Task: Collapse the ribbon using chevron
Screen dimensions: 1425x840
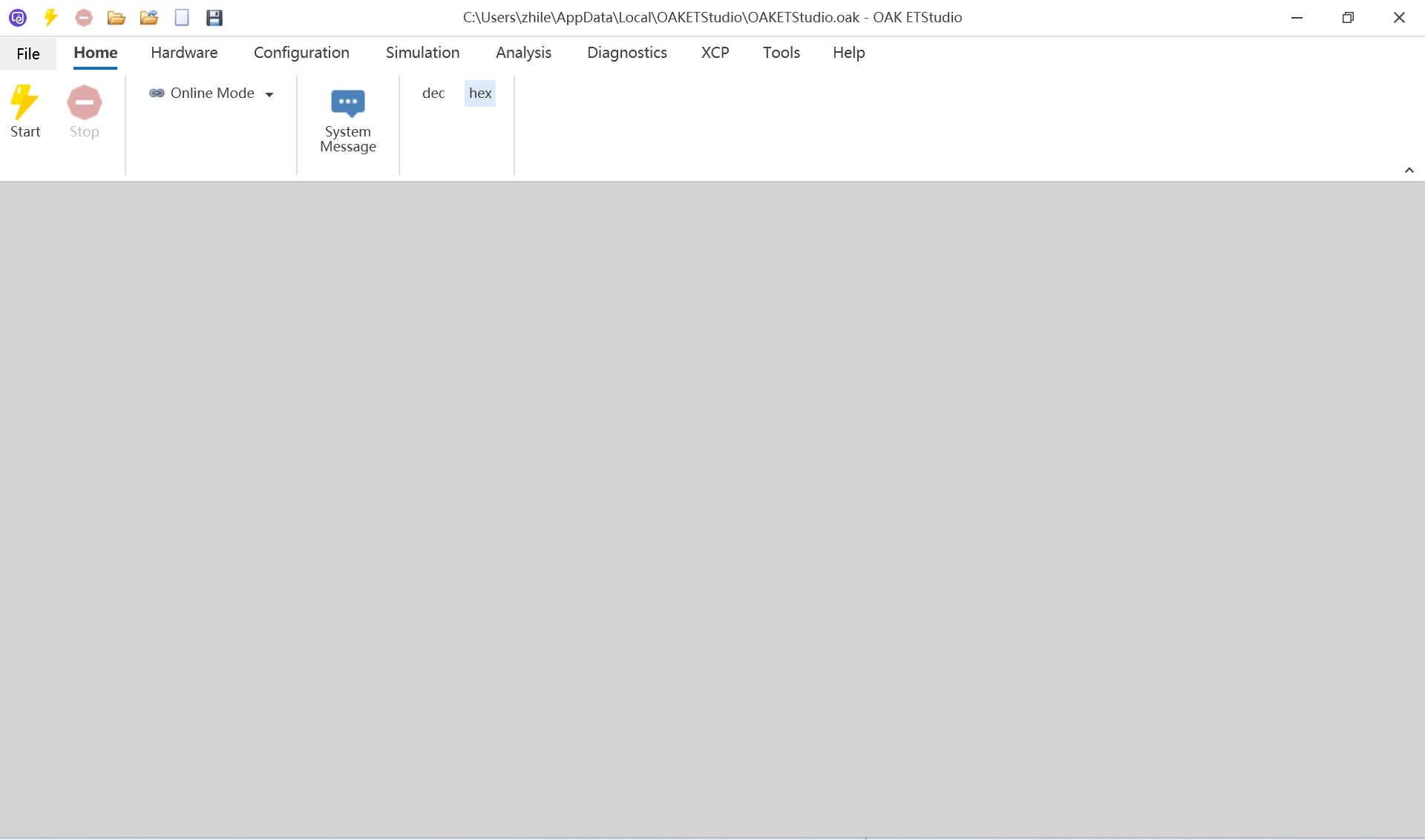Action: tap(1409, 170)
